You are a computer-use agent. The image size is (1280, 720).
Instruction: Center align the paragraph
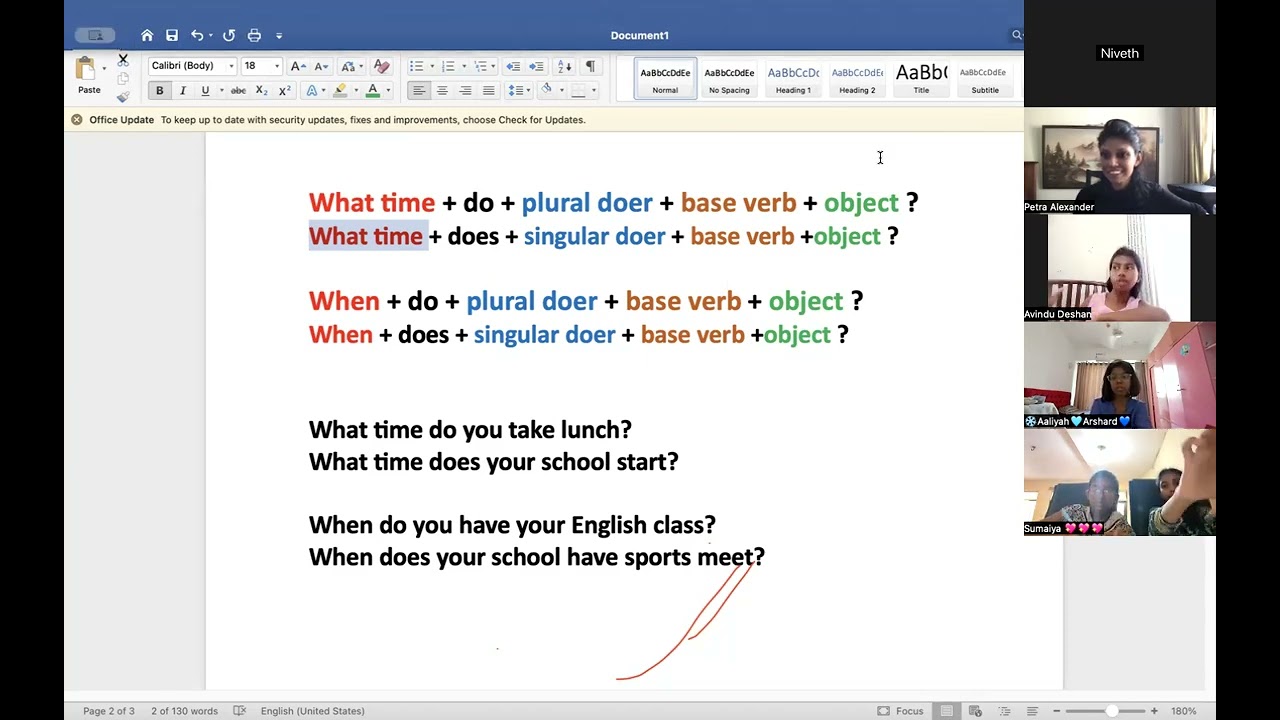point(442,91)
